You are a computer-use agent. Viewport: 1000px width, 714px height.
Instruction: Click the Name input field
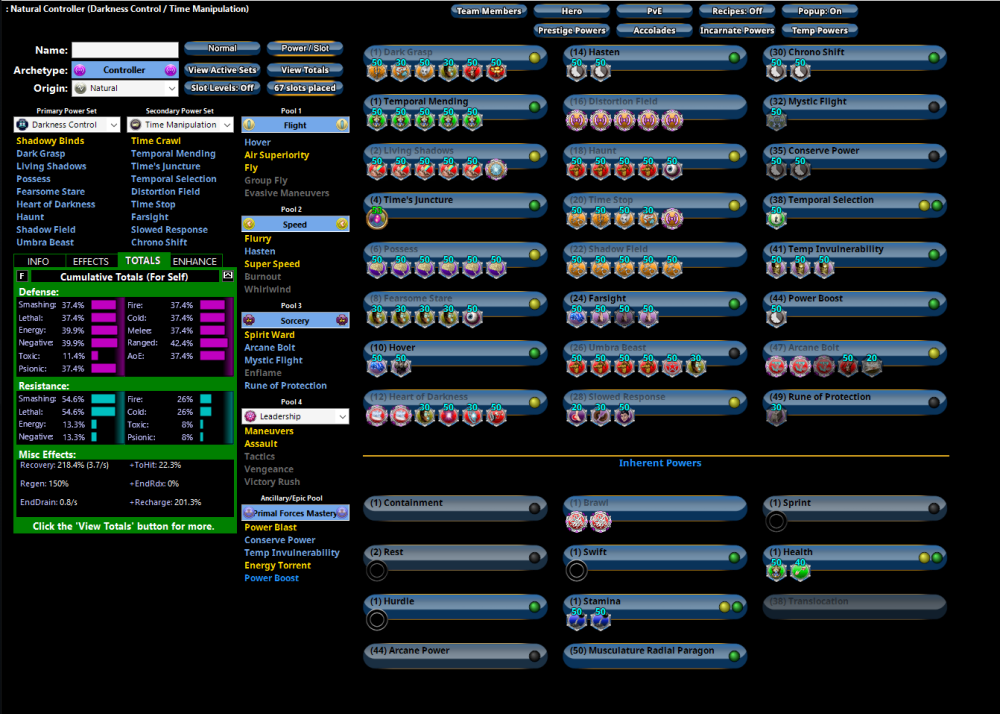[x=125, y=50]
